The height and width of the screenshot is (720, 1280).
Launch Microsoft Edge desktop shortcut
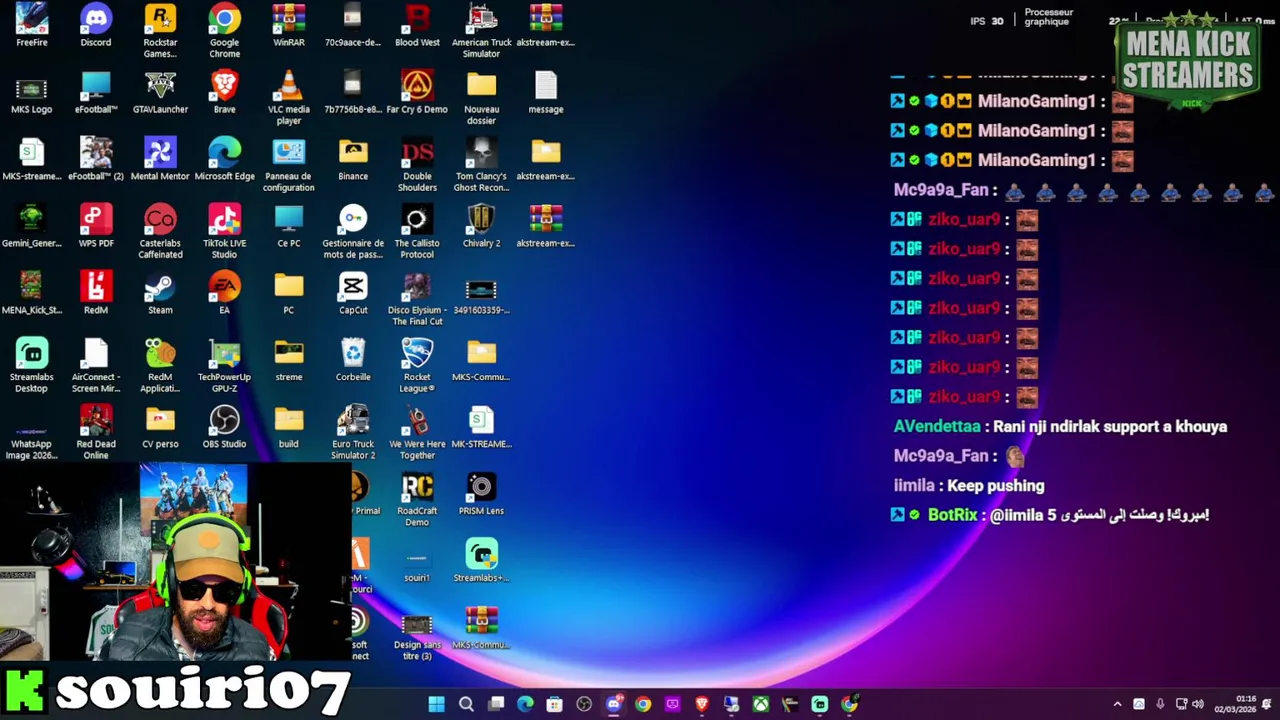[224, 159]
